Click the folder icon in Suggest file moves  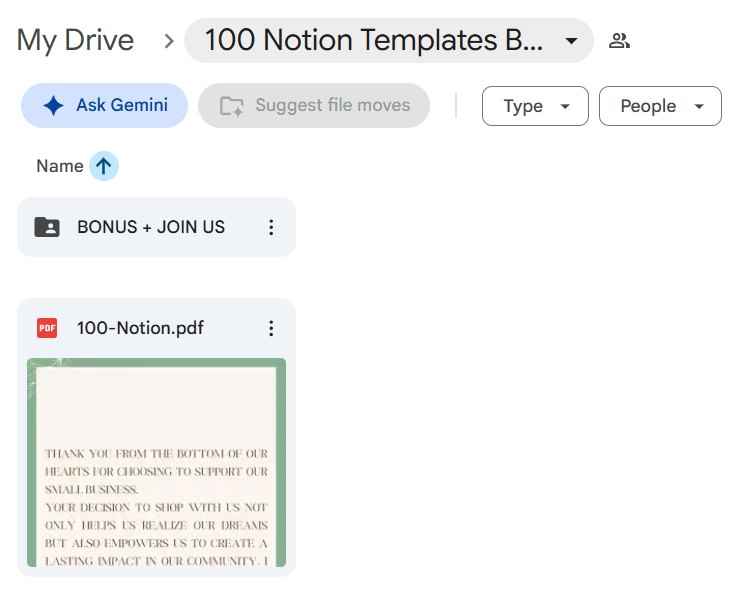pyautogui.click(x=232, y=106)
